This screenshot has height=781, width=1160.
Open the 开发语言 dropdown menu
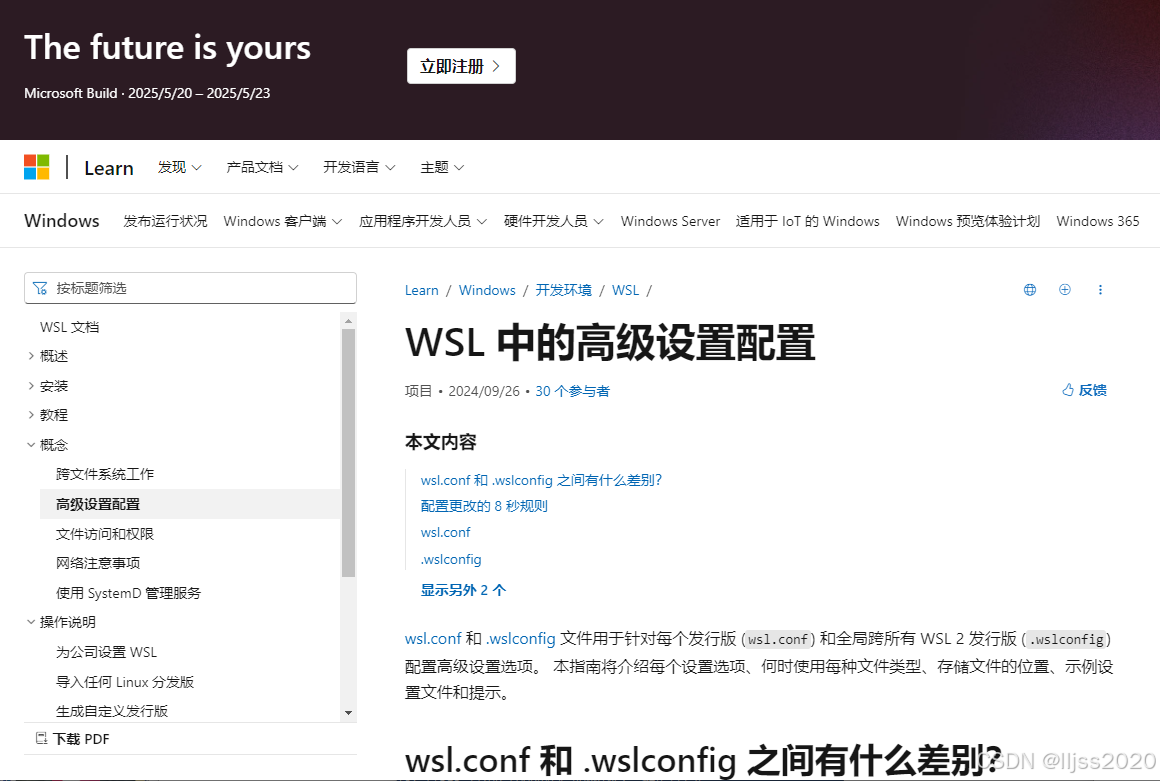(x=360, y=168)
